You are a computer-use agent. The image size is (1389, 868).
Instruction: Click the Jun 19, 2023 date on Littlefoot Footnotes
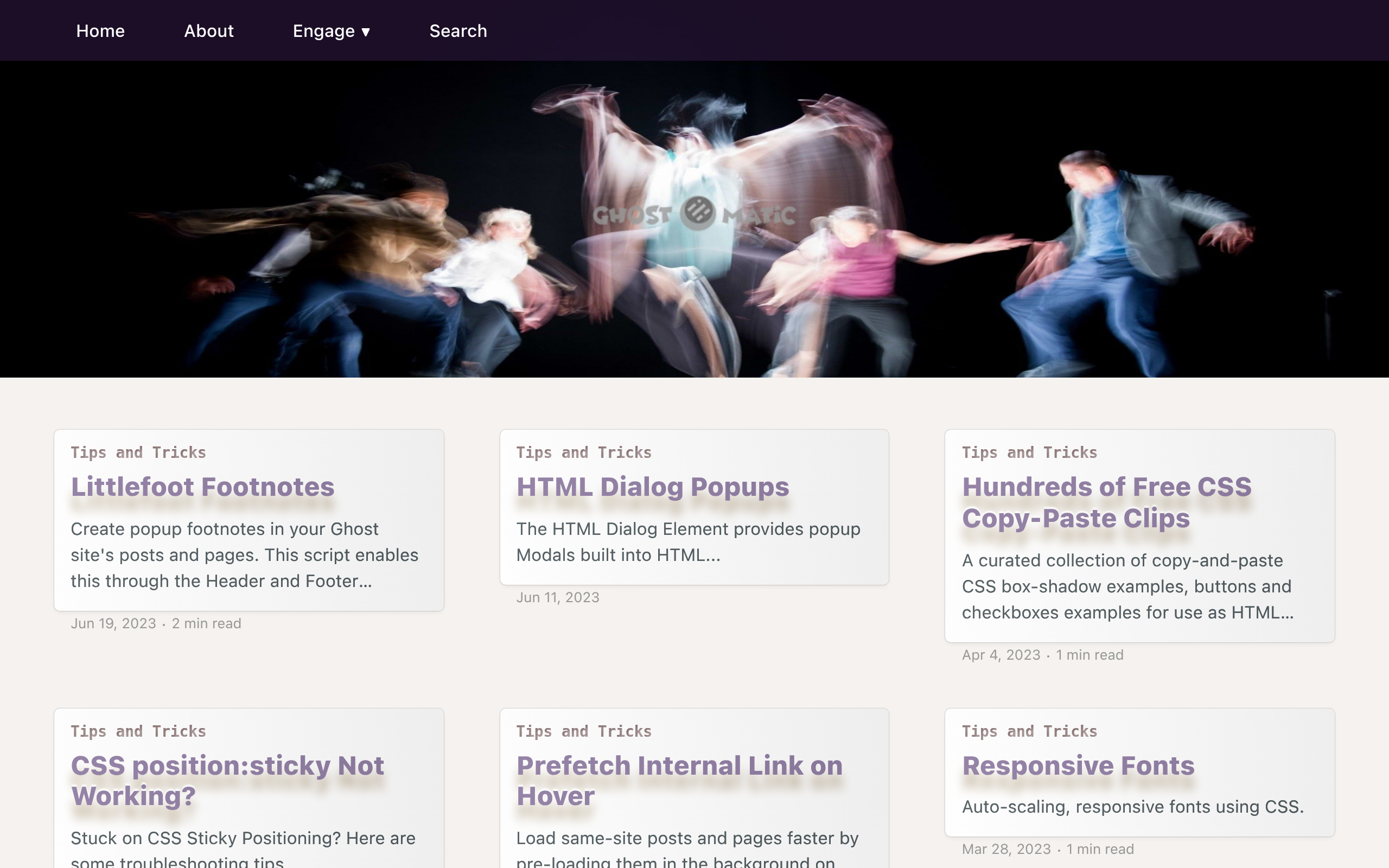[113, 623]
